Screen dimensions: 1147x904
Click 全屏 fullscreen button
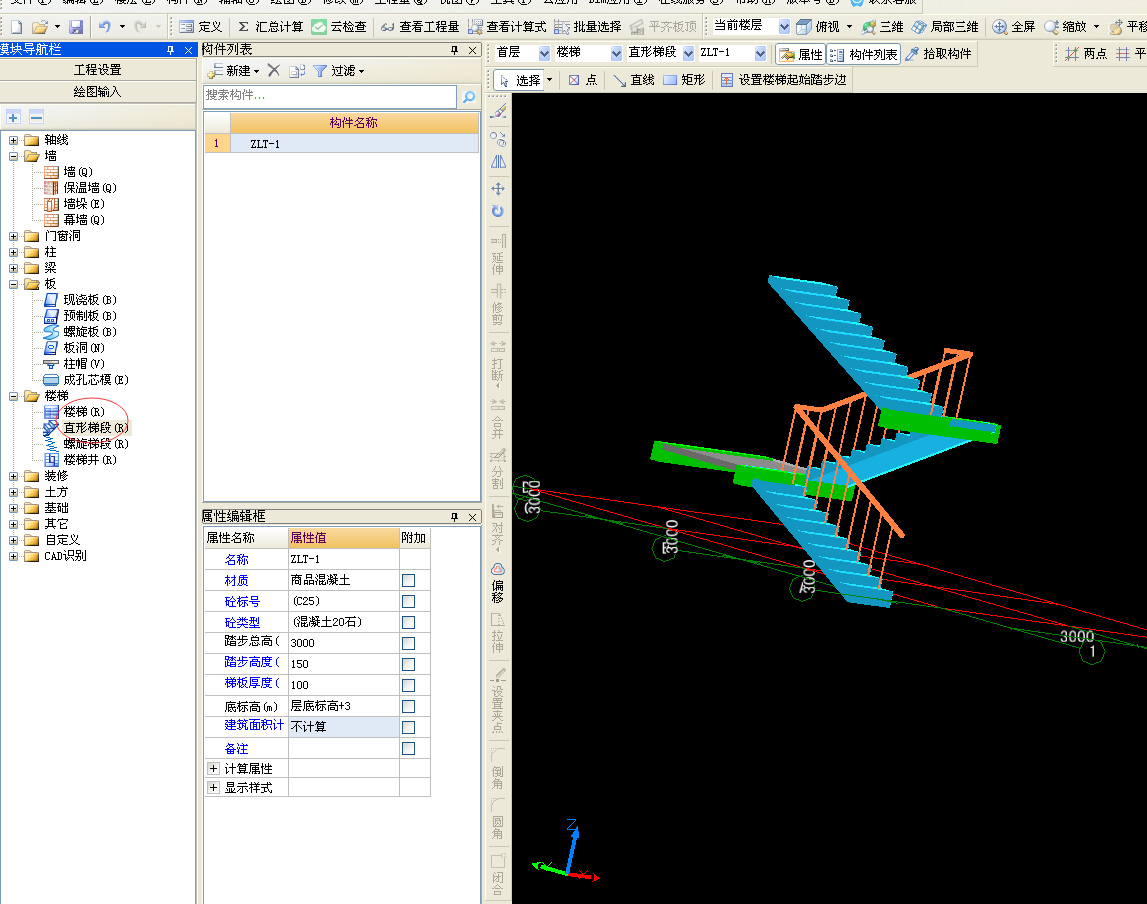pyautogui.click(x=1014, y=27)
